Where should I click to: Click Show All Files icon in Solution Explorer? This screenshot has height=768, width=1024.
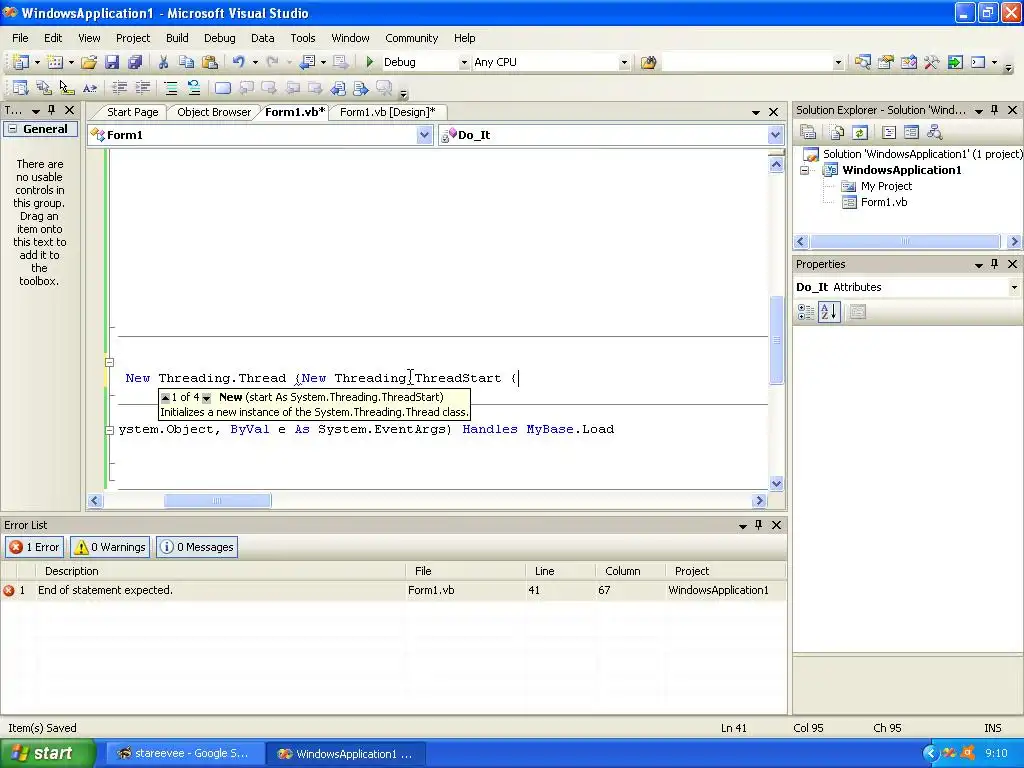(837, 133)
